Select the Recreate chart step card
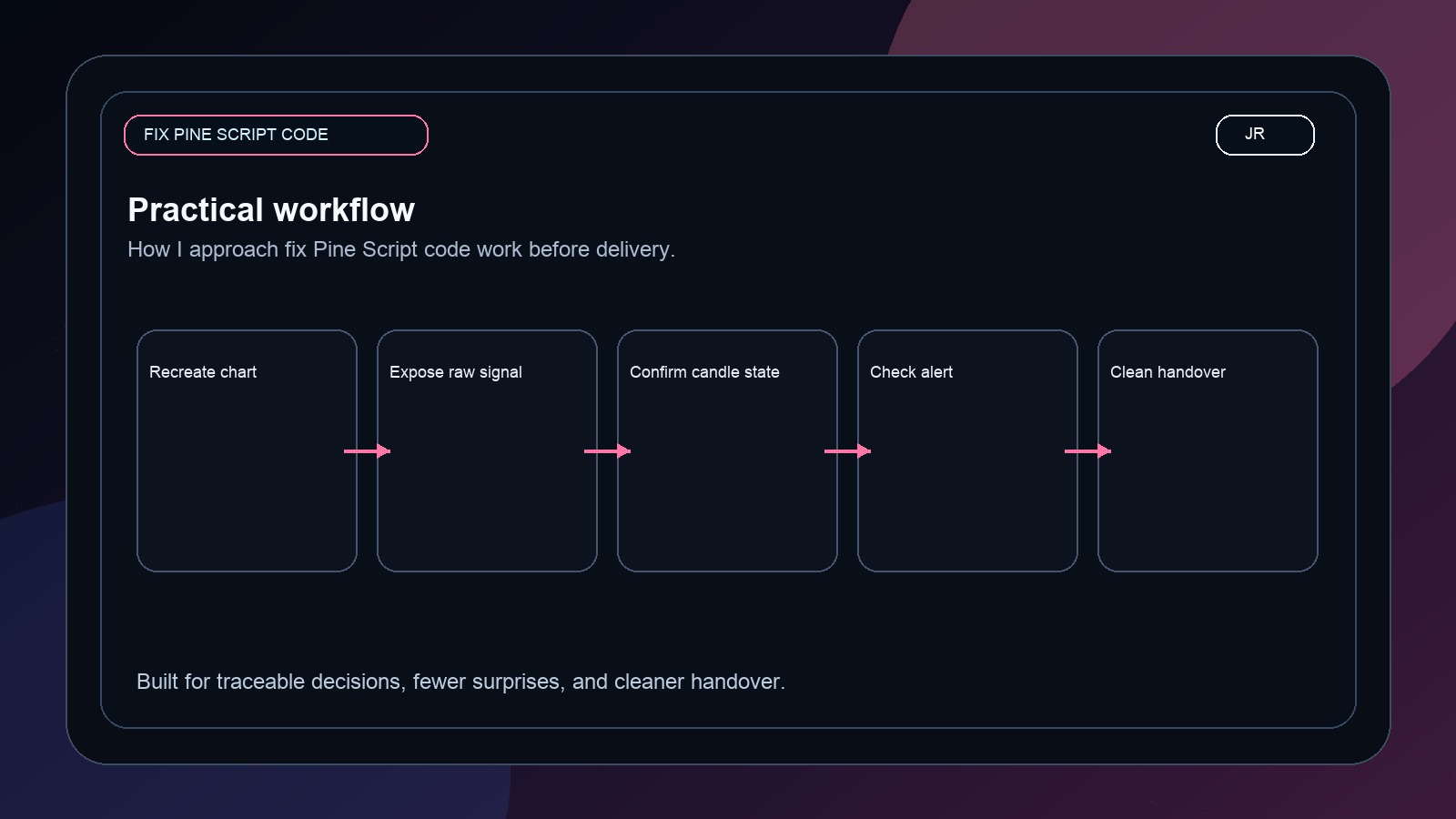This screenshot has width=1456, height=819. [247, 450]
